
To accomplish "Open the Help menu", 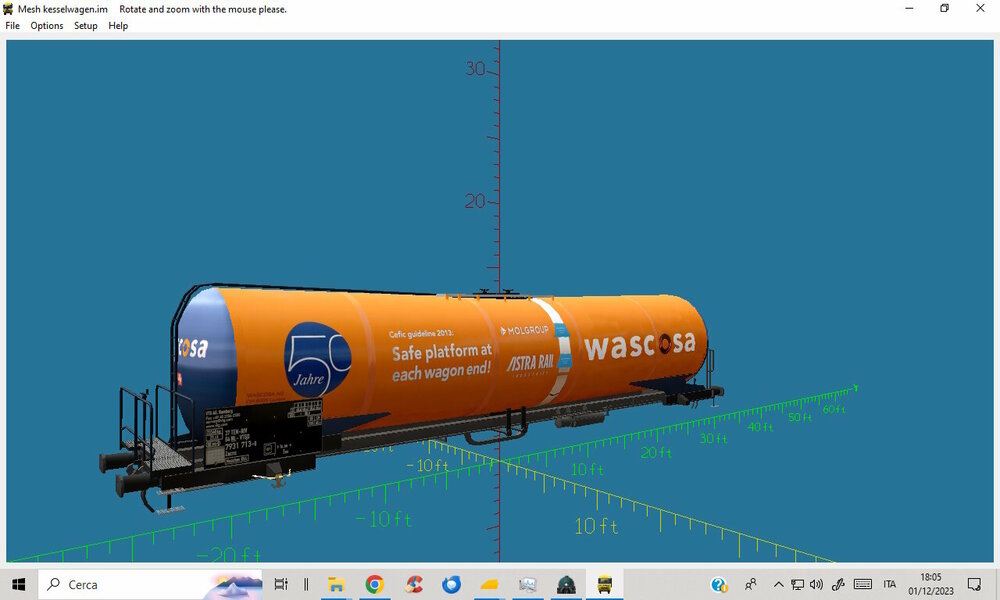I will pos(118,26).
